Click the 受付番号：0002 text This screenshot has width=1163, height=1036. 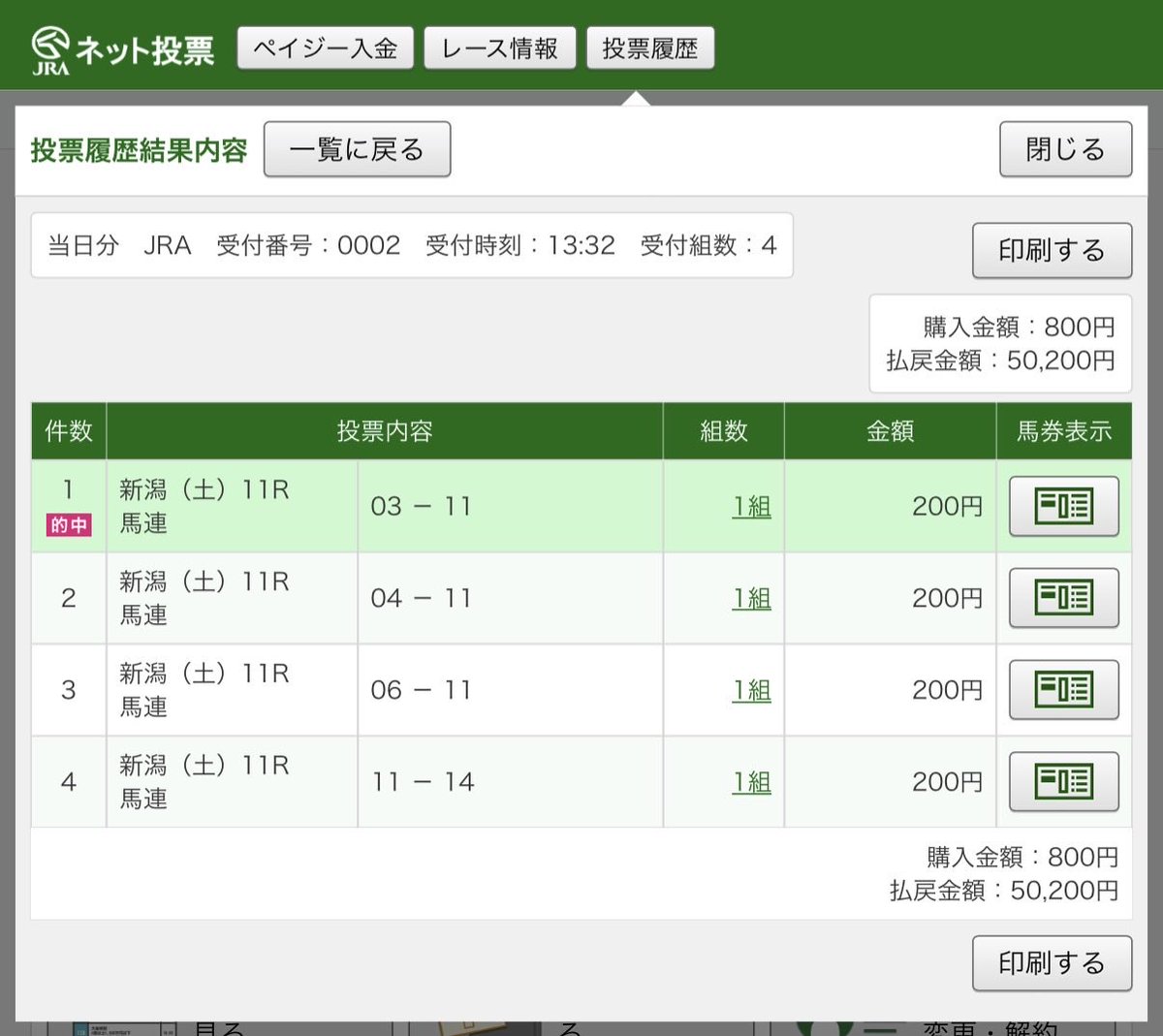coord(308,245)
